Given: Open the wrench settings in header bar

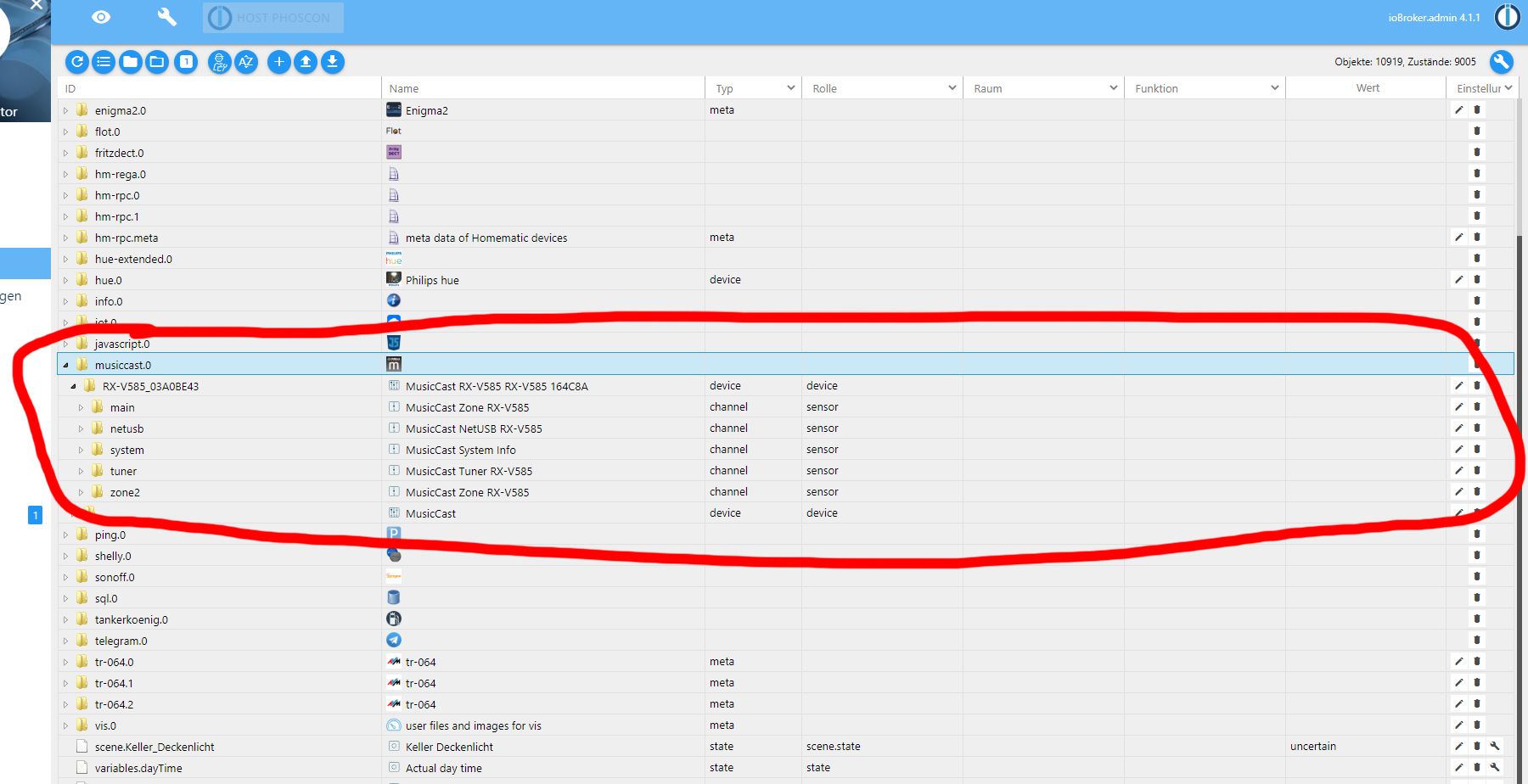Looking at the screenshot, I should pos(166,17).
